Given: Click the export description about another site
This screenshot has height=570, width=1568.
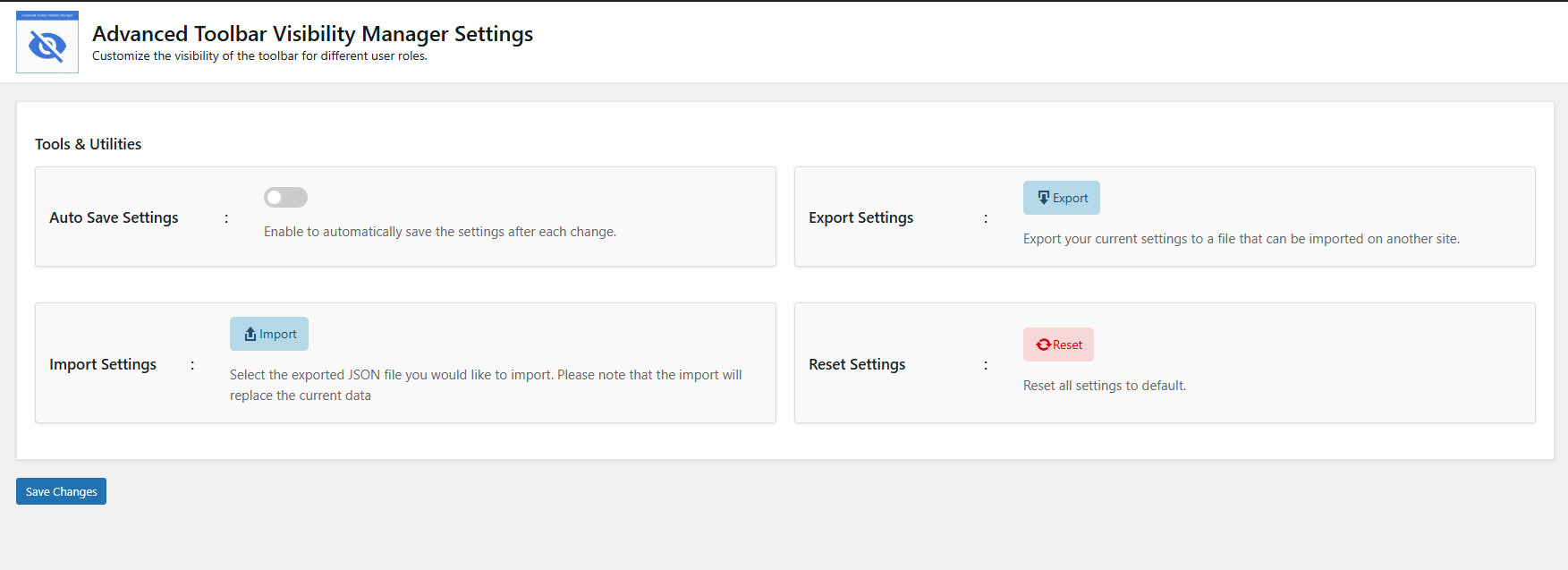Looking at the screenshot, I should 1241,239.
